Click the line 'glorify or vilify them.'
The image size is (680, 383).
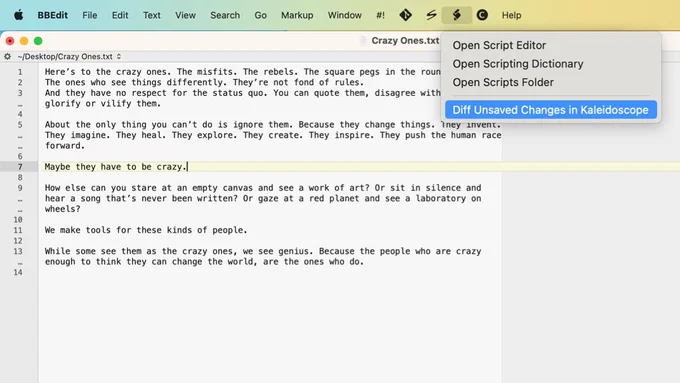pos(103,104)
